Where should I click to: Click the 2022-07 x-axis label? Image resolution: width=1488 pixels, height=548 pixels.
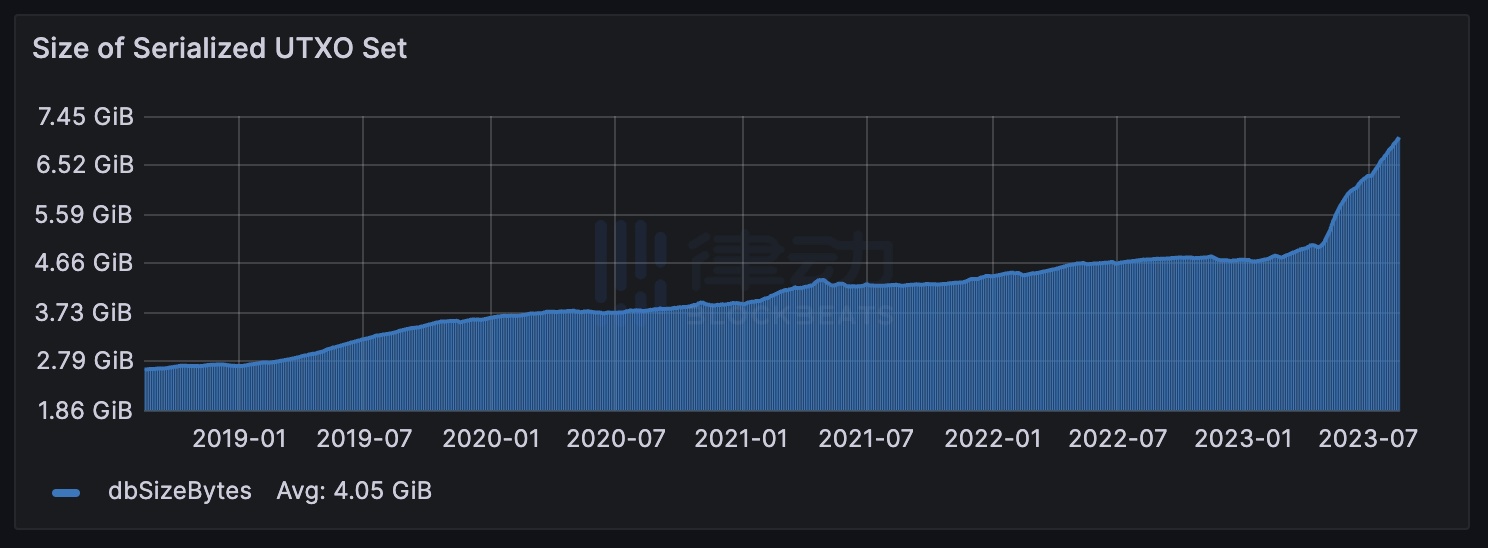[1118, 438]
